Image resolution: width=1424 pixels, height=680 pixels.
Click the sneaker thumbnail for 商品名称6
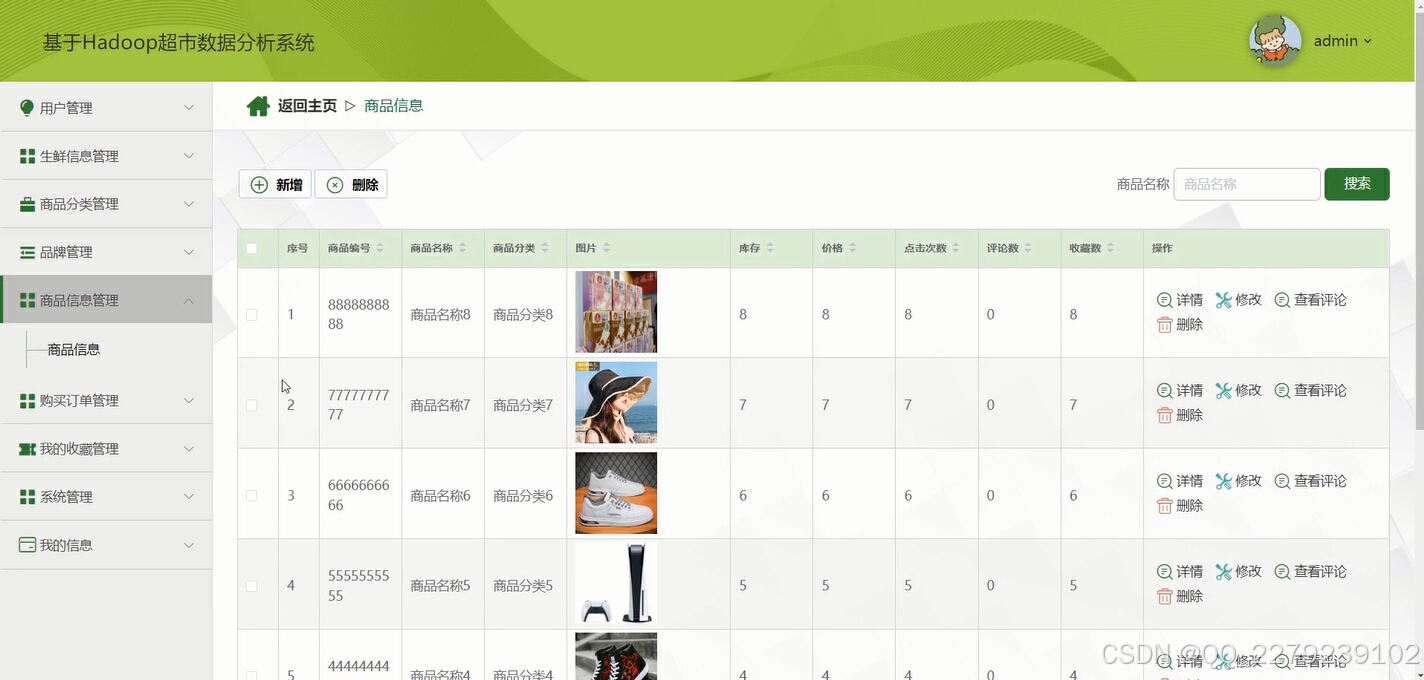tap(616, 493)
